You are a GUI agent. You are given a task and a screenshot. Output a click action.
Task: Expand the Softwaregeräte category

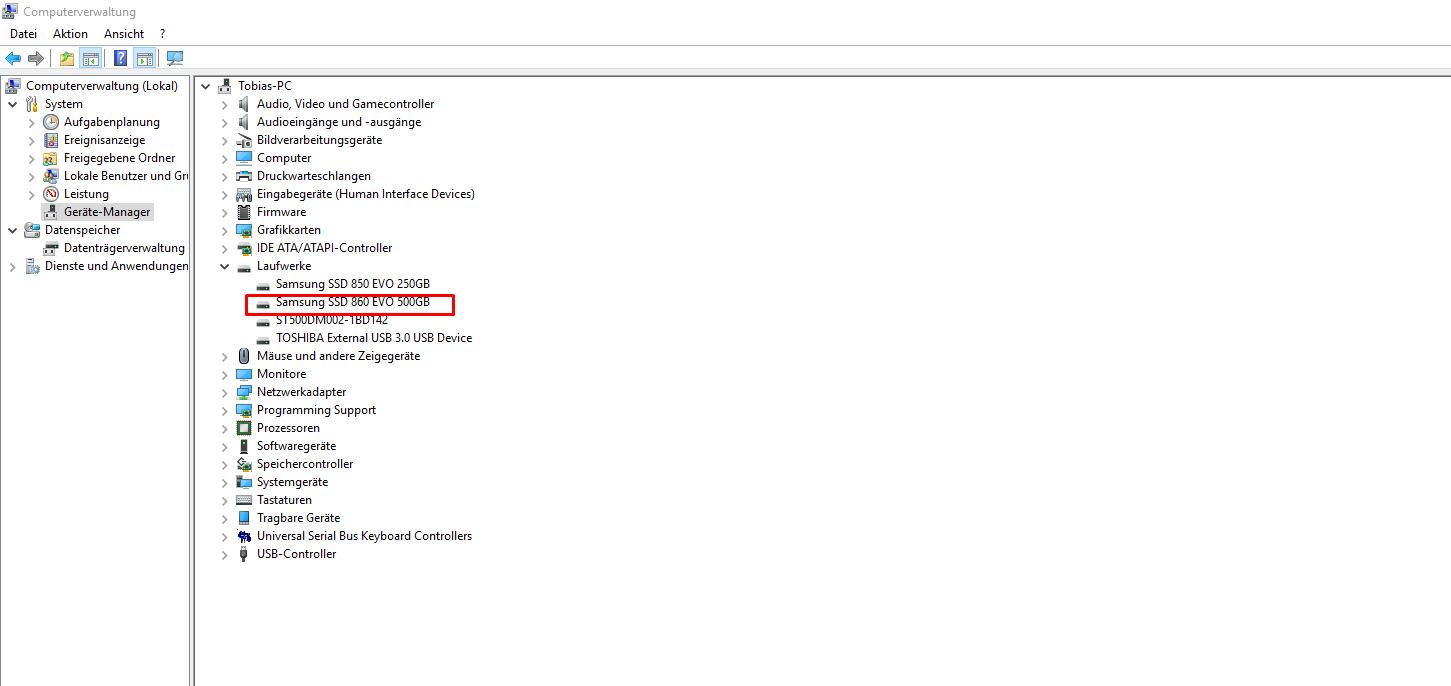225,446
